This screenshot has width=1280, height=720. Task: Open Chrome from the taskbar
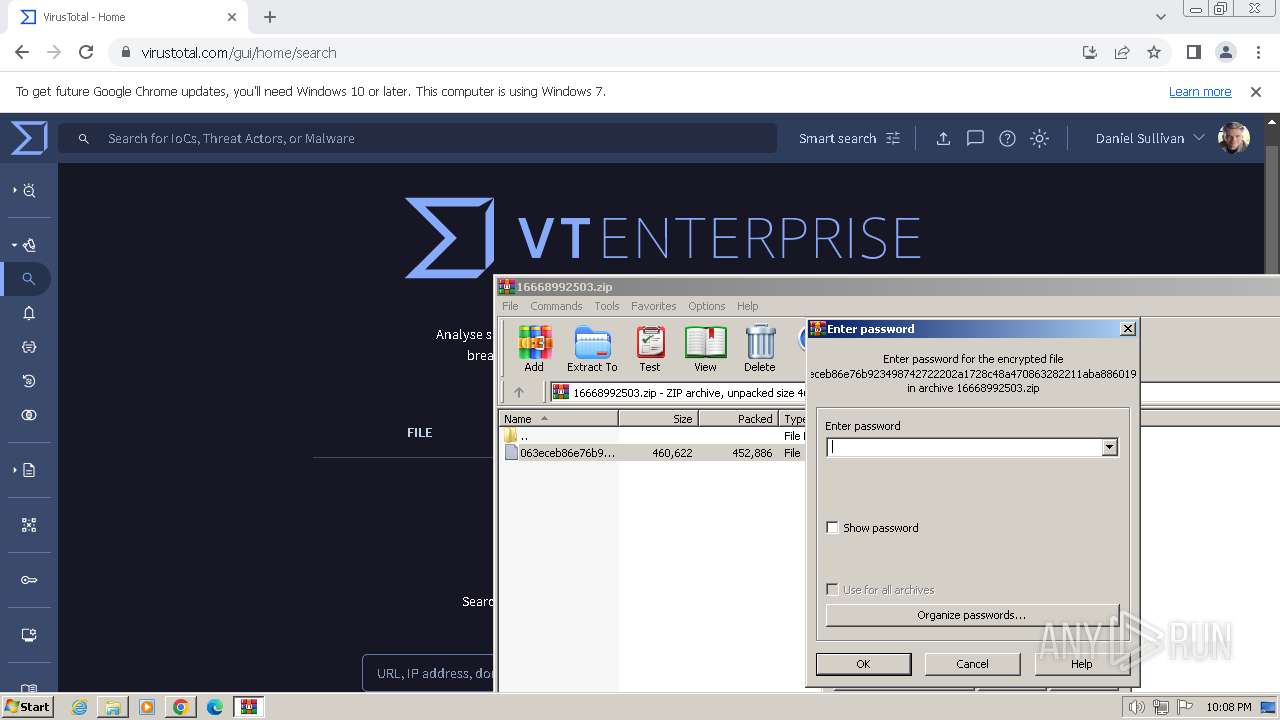180,707
